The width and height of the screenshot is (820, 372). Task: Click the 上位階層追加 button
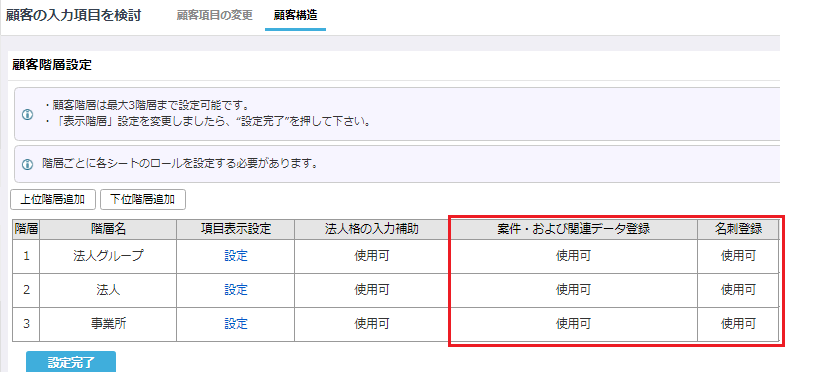click(x=53, y=199)
